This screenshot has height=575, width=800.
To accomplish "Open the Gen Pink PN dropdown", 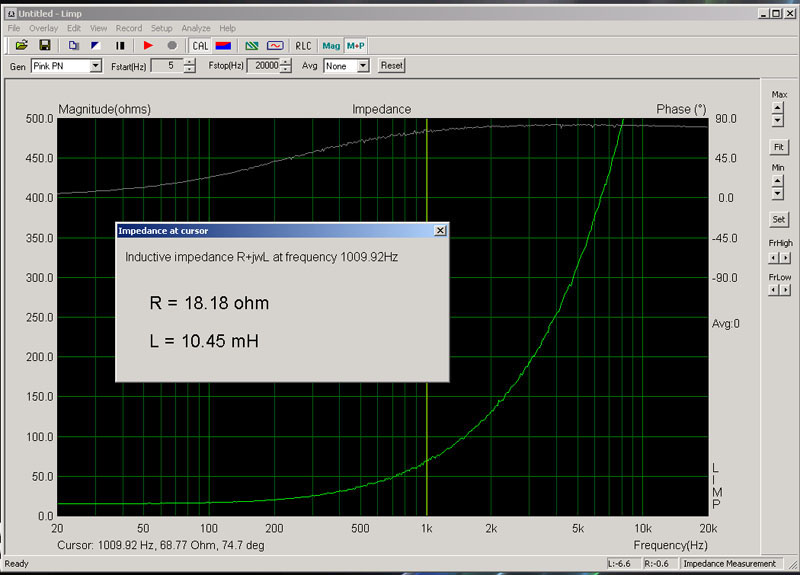I will (96, 66).
